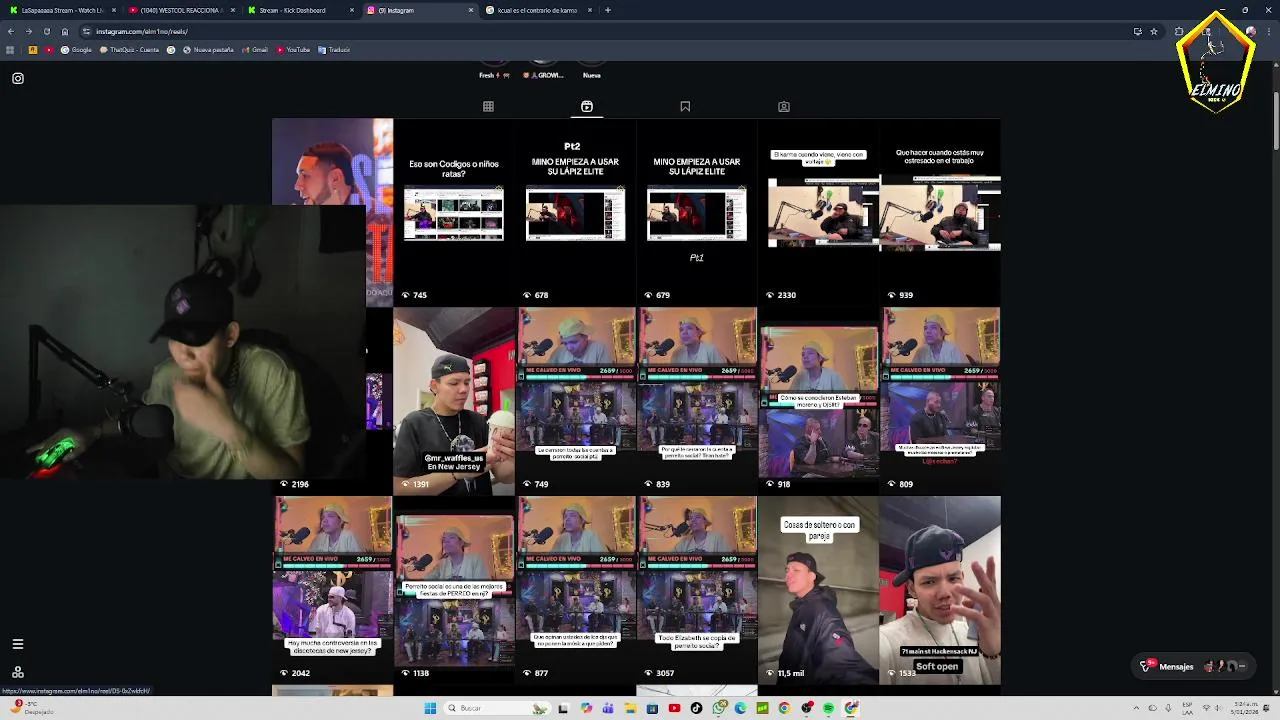The image size is (1280, 720).
Task: Open YouTube app from the taskbar
Action: [674, 708]
